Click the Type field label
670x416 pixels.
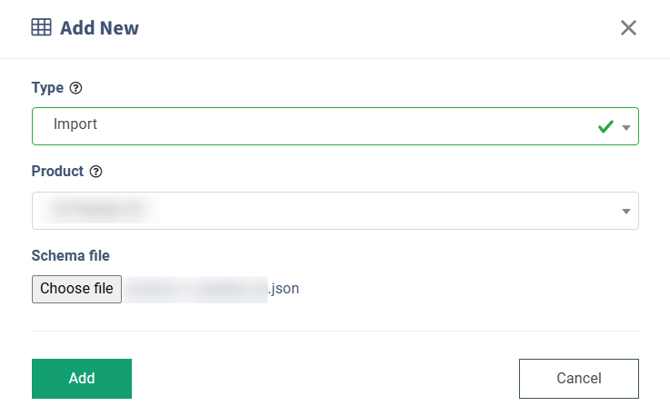(47, 88)
